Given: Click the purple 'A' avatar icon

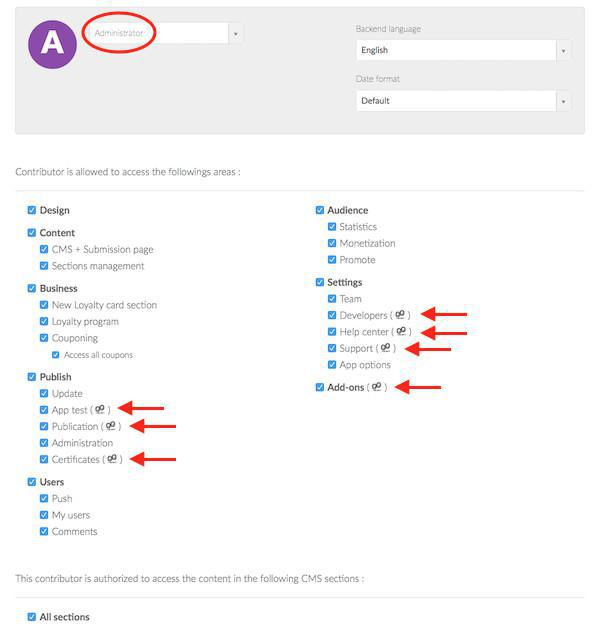Looking at the screenshot, I should point(53,44).
